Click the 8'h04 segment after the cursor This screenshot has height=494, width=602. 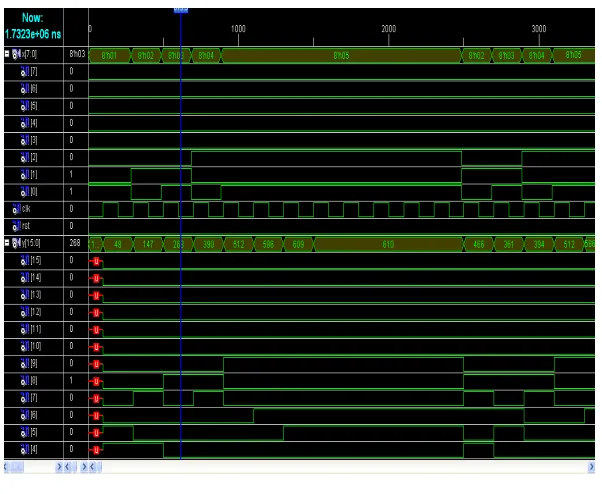(206, 56)
